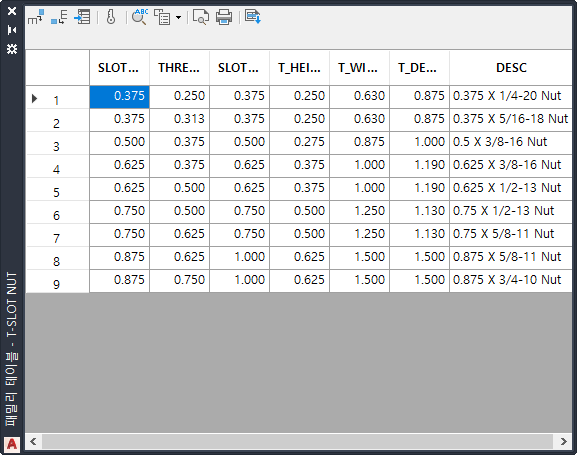Click the print preview icon

pyautogui.click(x=201, y=17)
